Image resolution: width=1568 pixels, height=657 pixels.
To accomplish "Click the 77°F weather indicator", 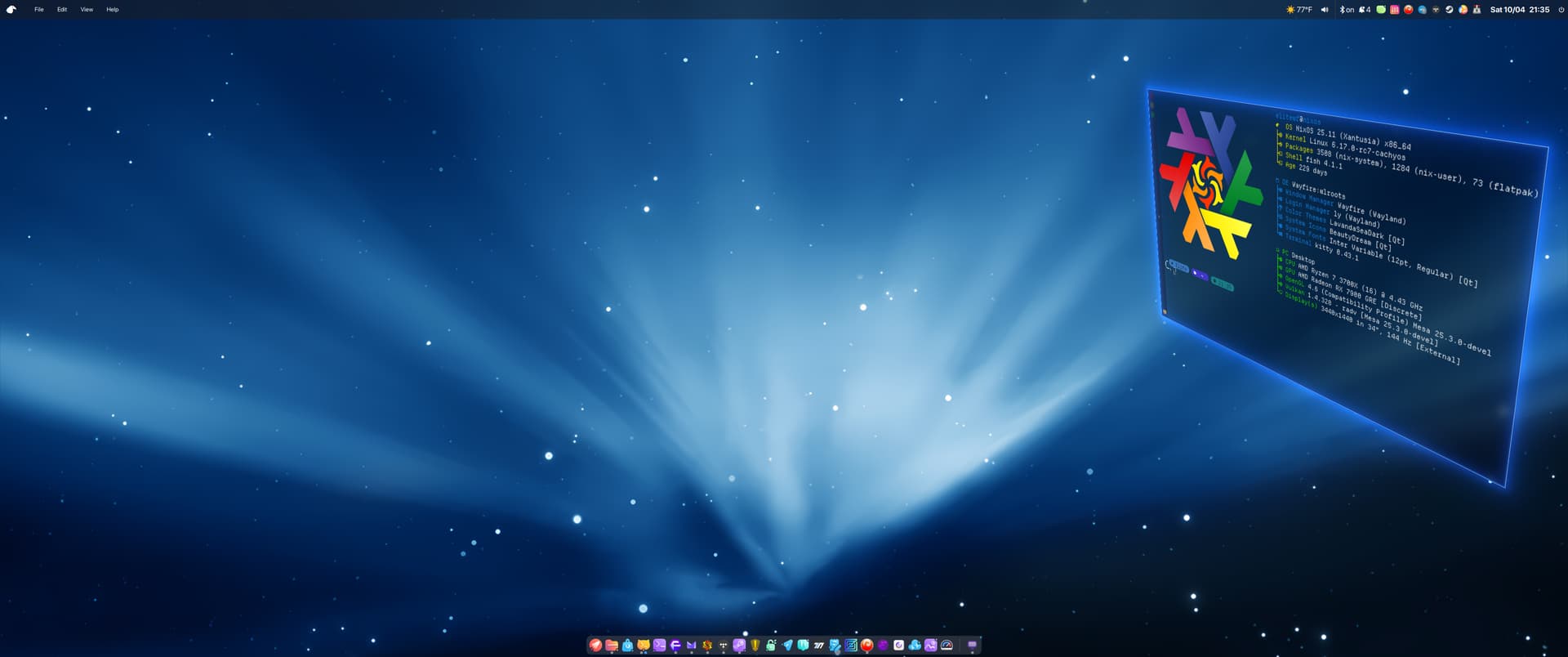I will (x=1299, y=10).
